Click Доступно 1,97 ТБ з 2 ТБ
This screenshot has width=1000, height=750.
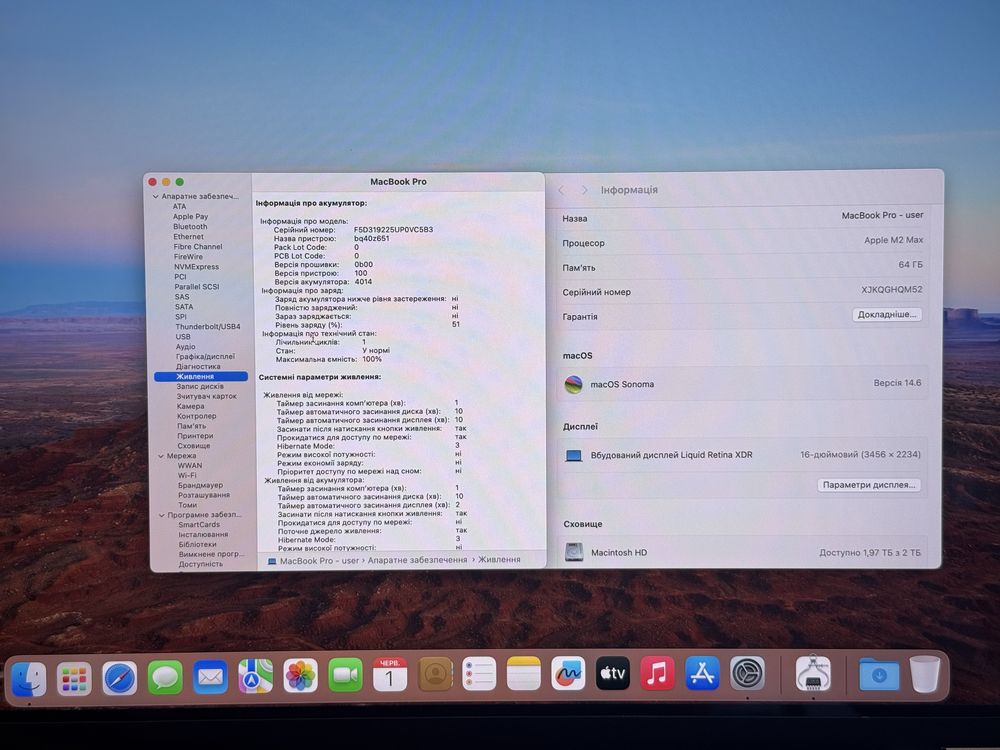click(870, 553)
